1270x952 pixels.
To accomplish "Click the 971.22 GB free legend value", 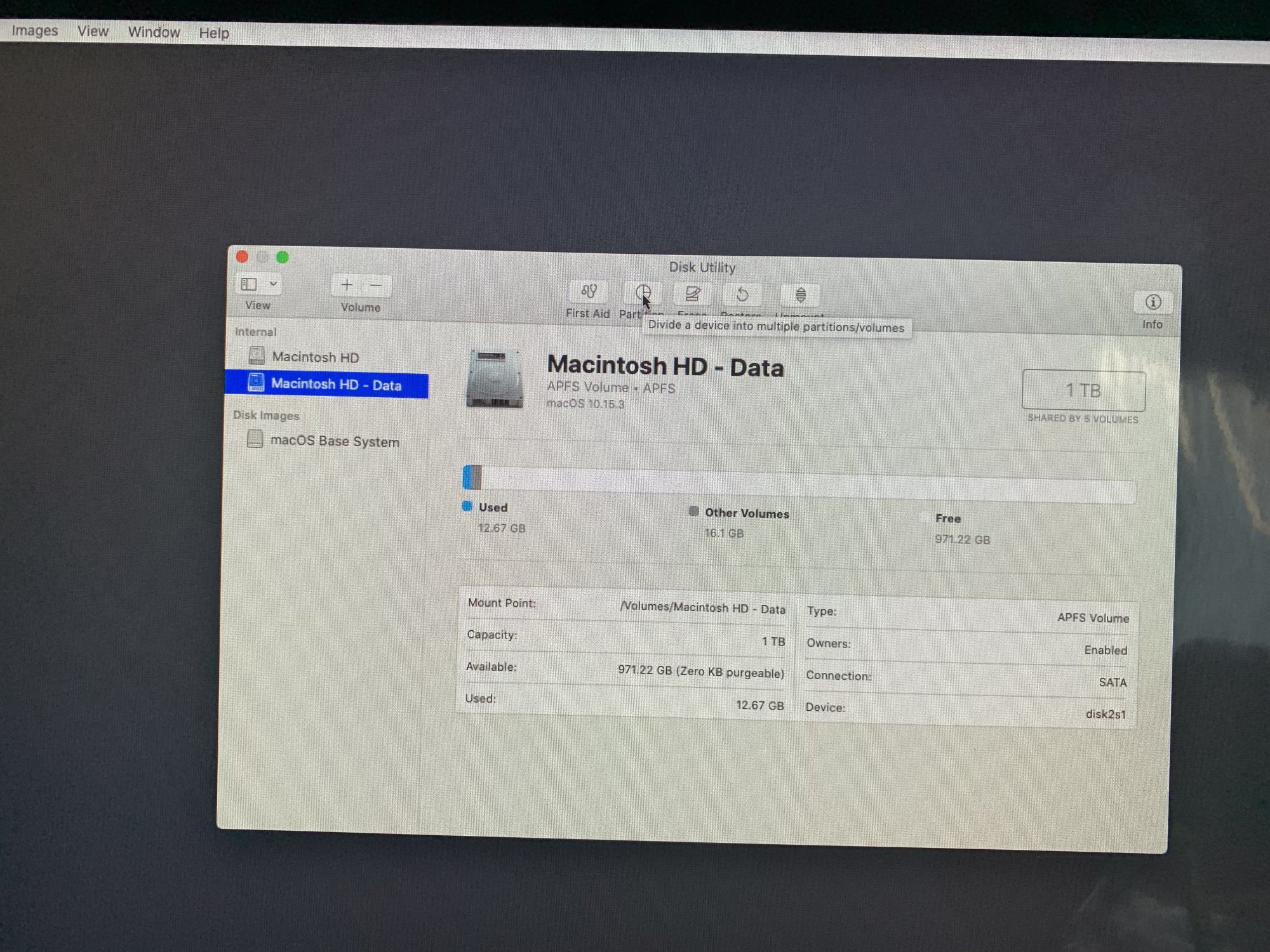I will click(962, 539).
